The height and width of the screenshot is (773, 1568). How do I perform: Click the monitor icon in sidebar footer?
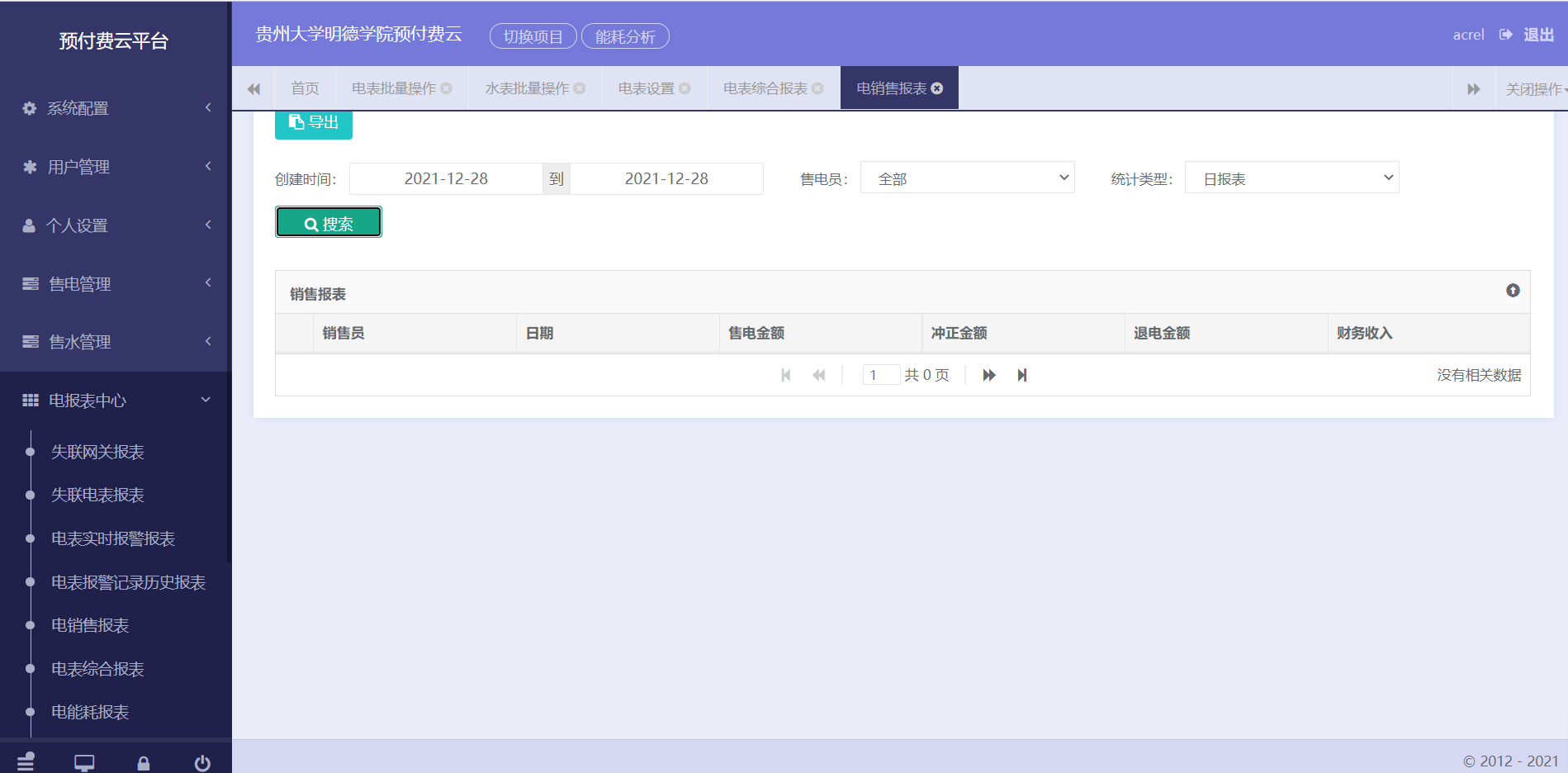tap(84, 763)
